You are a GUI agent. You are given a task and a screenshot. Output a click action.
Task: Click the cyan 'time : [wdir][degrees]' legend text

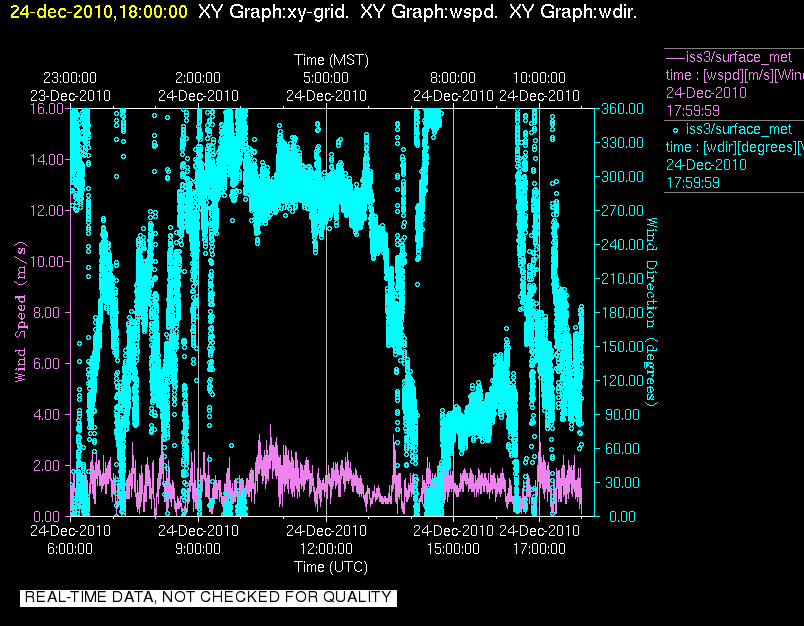tap(734, 148)
